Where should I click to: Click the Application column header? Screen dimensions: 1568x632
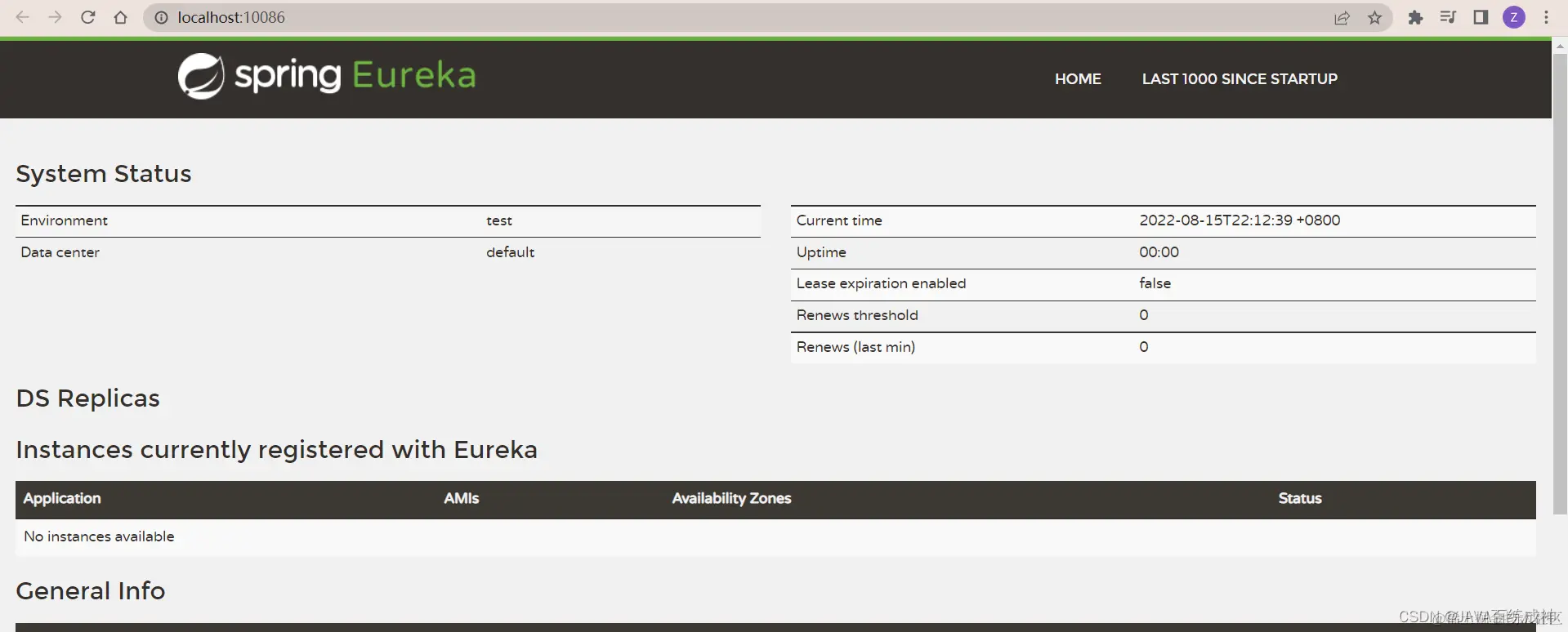coord(62,498)
